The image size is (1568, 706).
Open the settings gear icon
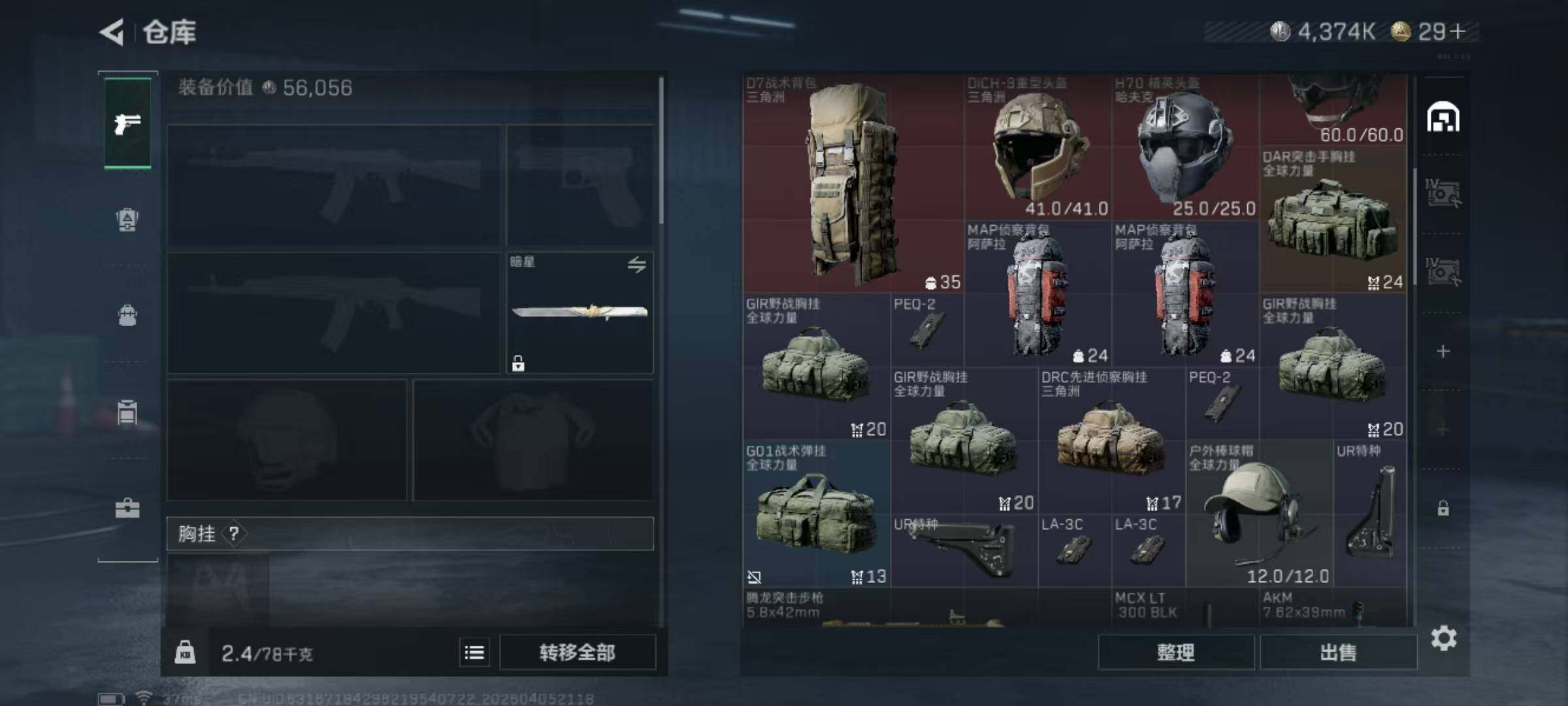[x=1443, y=638]
